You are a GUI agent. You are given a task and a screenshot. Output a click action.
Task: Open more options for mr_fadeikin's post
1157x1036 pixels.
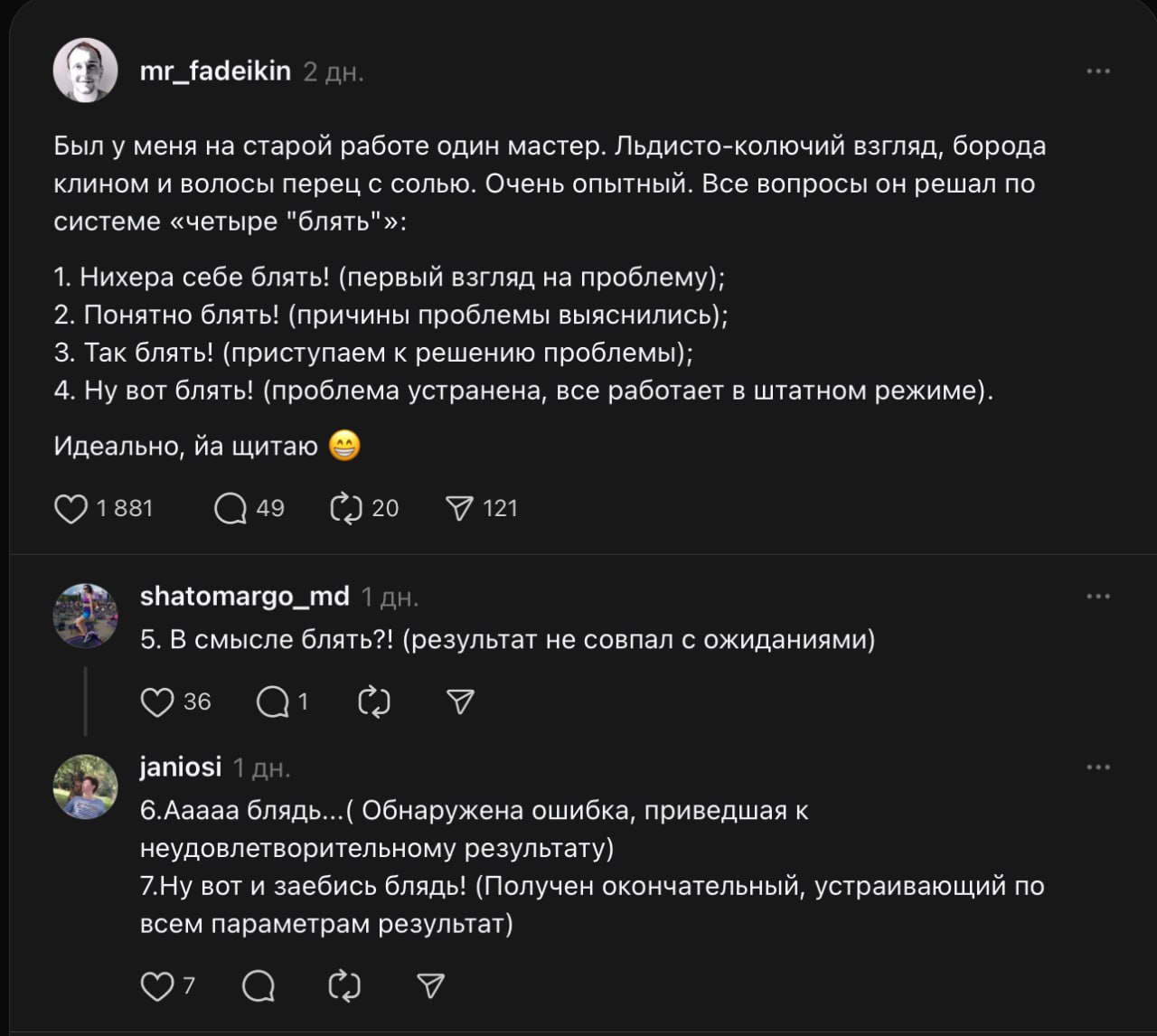point(1098,71)
